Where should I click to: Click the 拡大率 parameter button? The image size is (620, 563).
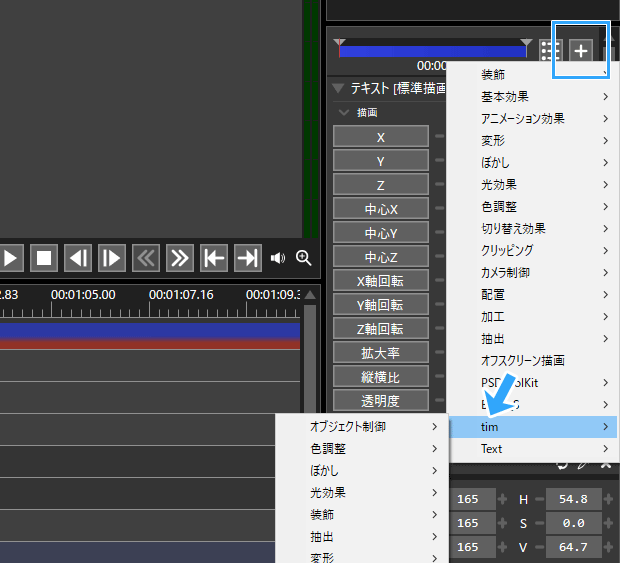point(381,353)
